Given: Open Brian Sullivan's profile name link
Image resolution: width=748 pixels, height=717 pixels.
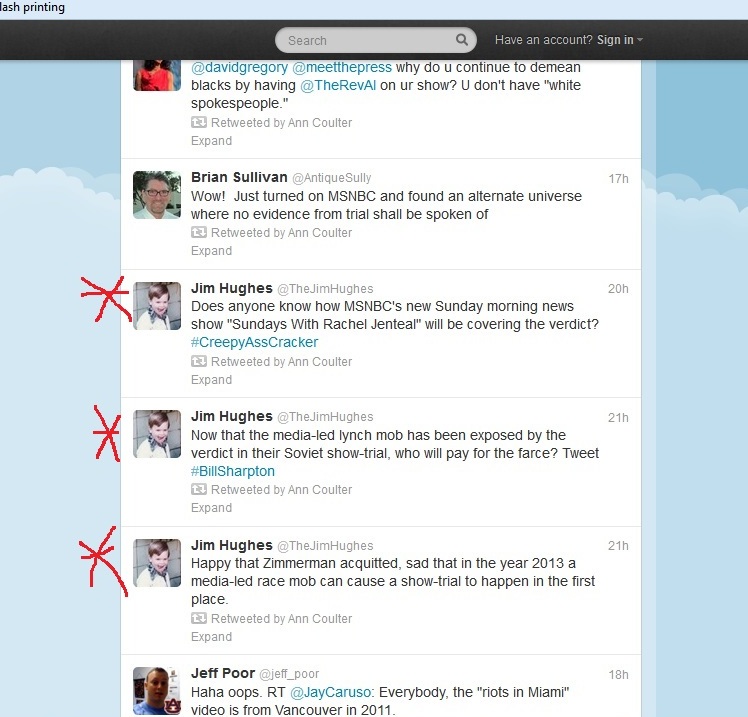Looking at the screenshot, I should 239,177.
